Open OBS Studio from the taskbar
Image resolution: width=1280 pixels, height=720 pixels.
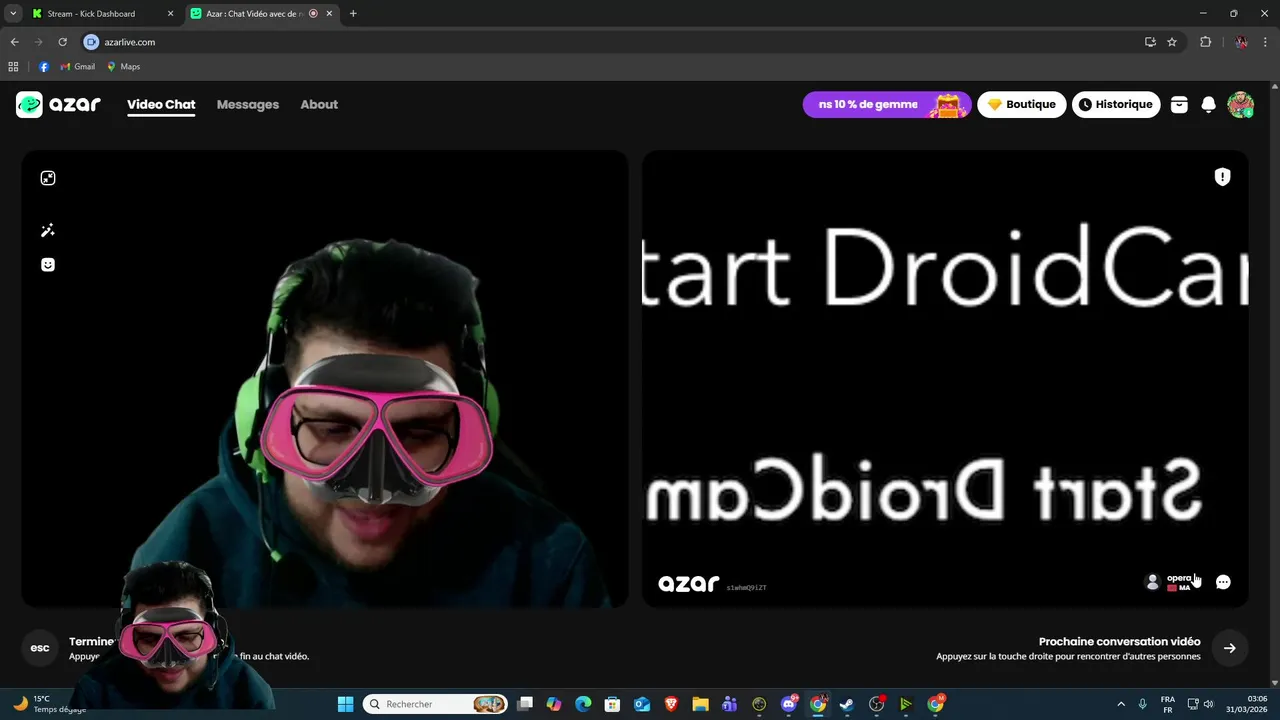pos(876,704)
